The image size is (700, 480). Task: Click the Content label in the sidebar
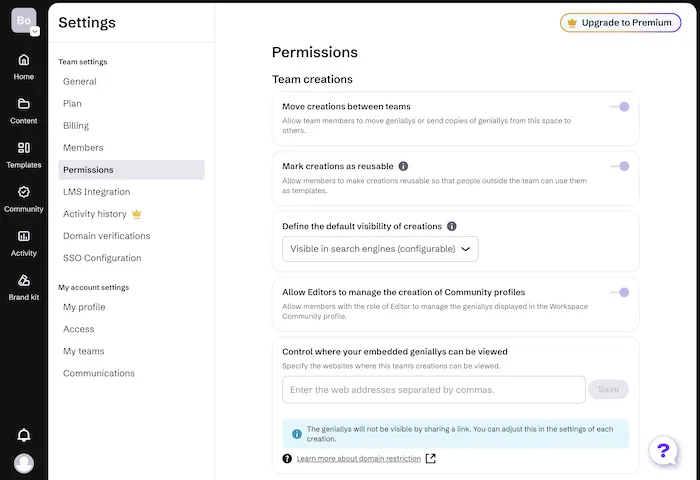(x=24, y=121)
